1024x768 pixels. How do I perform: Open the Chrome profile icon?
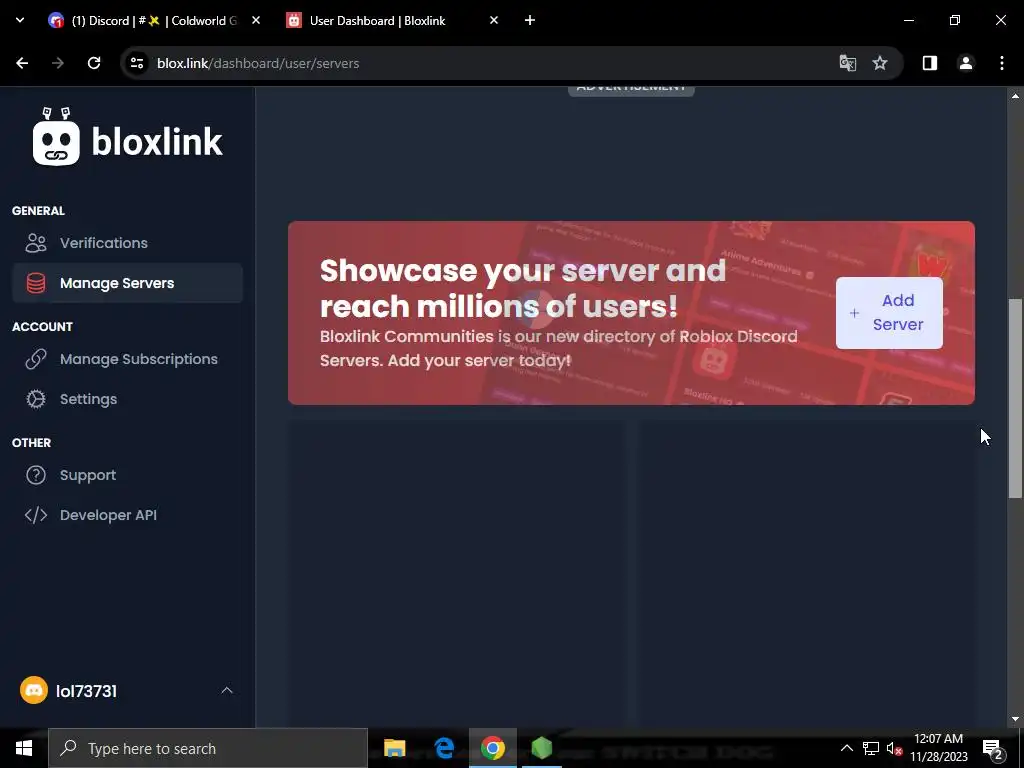click(966, 63)
